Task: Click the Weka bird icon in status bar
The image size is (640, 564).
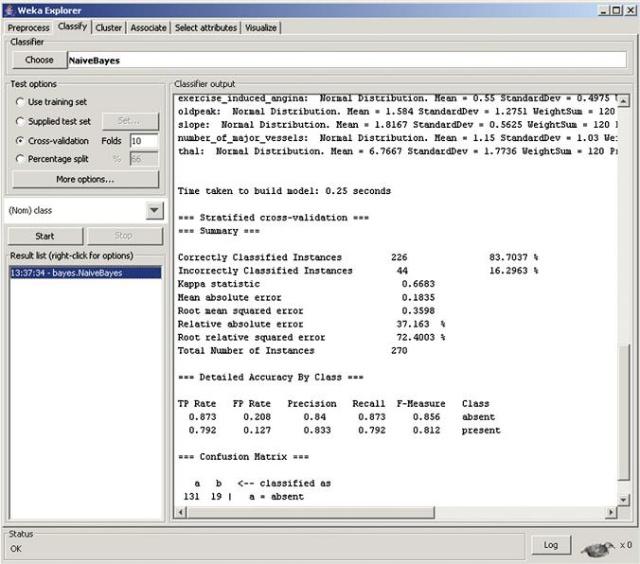Action: coord(598,548)
